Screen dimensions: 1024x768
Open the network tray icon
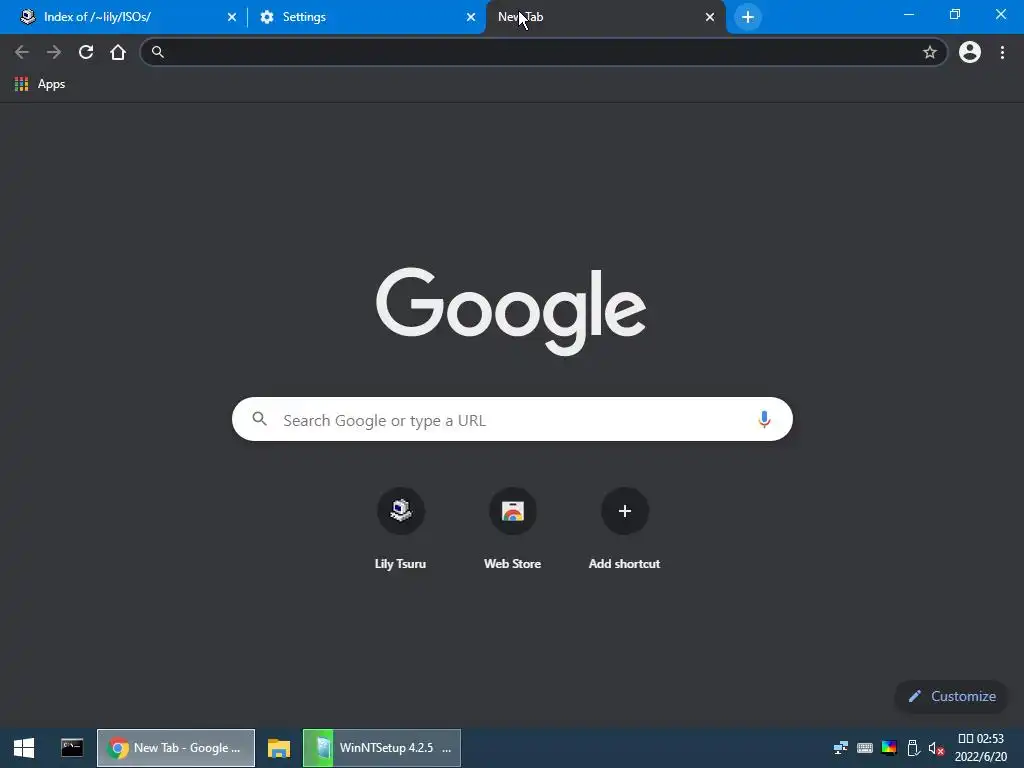pyautogui.click(x=841, y=748)
